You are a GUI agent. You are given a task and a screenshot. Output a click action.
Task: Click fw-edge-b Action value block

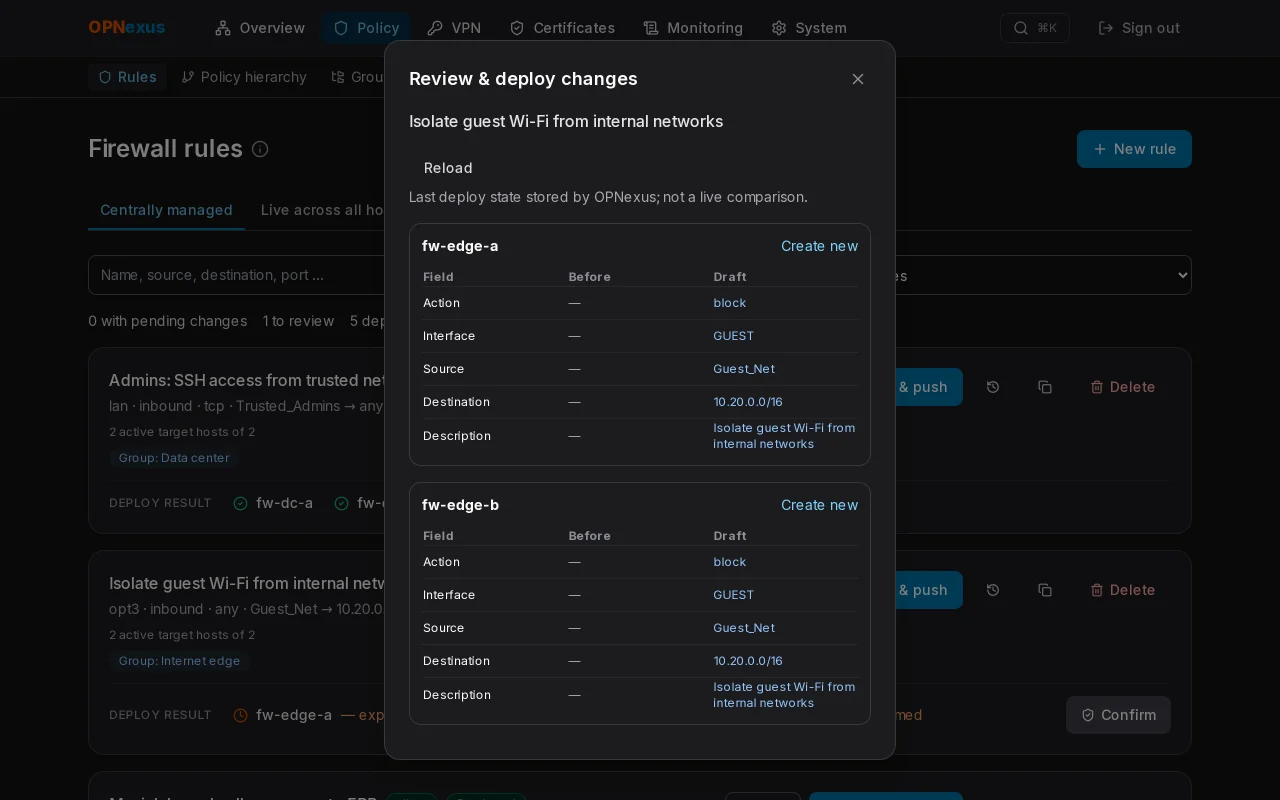[x=730, y=562]
